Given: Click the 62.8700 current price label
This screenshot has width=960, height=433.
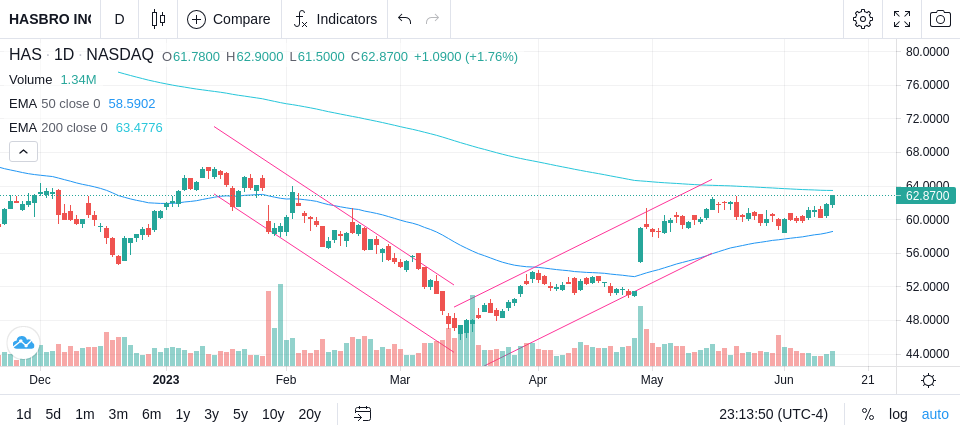Looking at the screenshot, I should coord(926,196).
